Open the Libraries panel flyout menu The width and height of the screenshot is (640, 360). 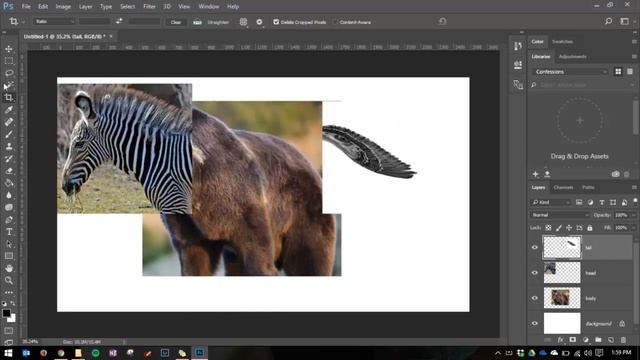(634, 56)
